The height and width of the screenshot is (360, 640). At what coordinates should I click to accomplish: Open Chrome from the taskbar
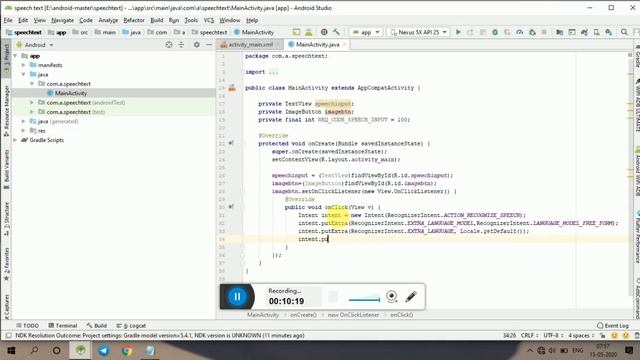pos(127,350)
